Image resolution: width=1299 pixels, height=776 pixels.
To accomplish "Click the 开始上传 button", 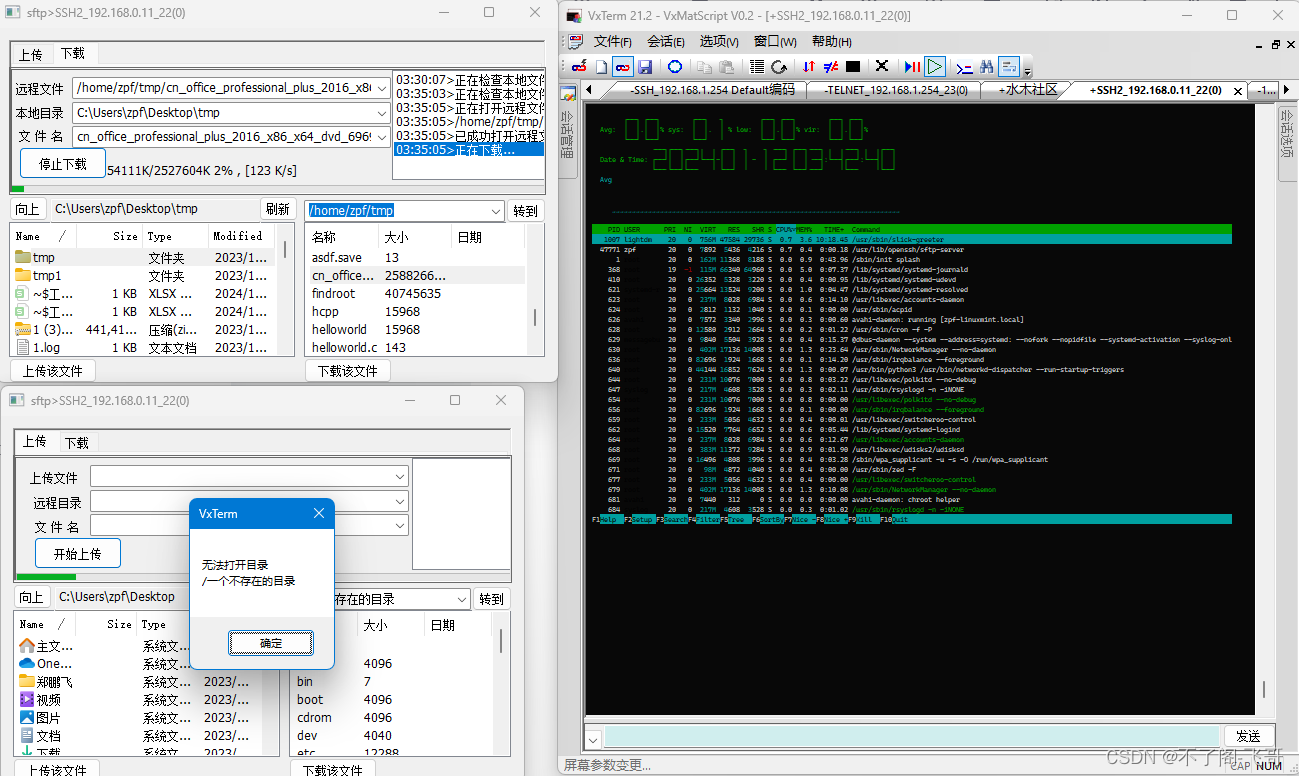I will pyautogui.click(x=78, y=553).
